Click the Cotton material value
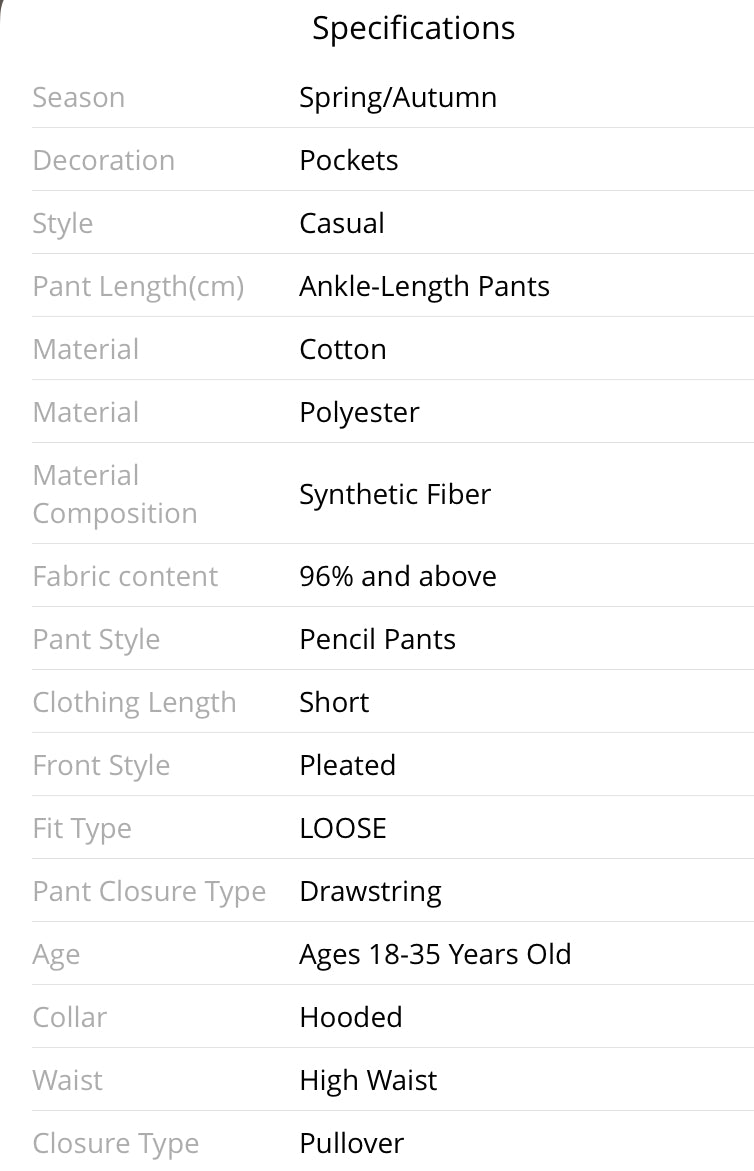This screenshot has width=754, height=1171. [x=342, y=350]
